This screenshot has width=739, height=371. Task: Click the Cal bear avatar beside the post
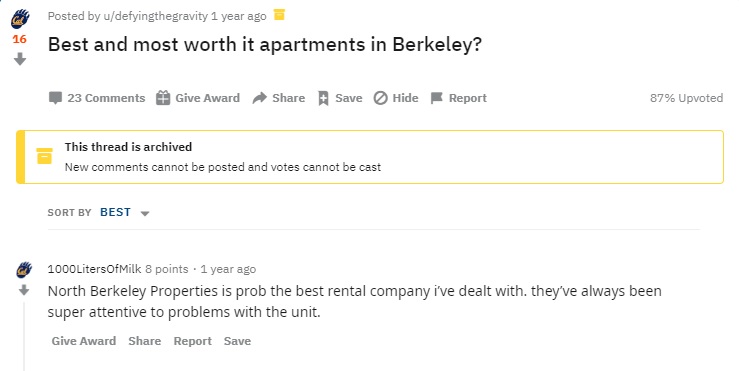20,19
